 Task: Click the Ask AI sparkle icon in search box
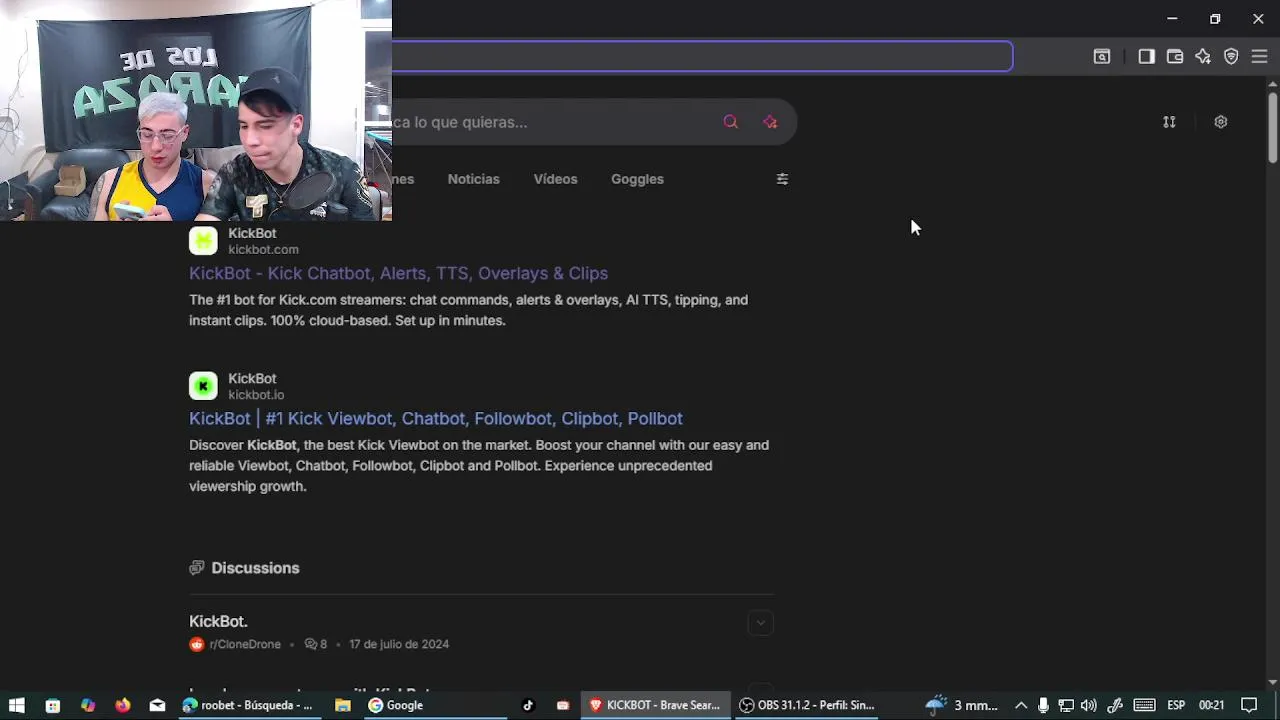770,122
